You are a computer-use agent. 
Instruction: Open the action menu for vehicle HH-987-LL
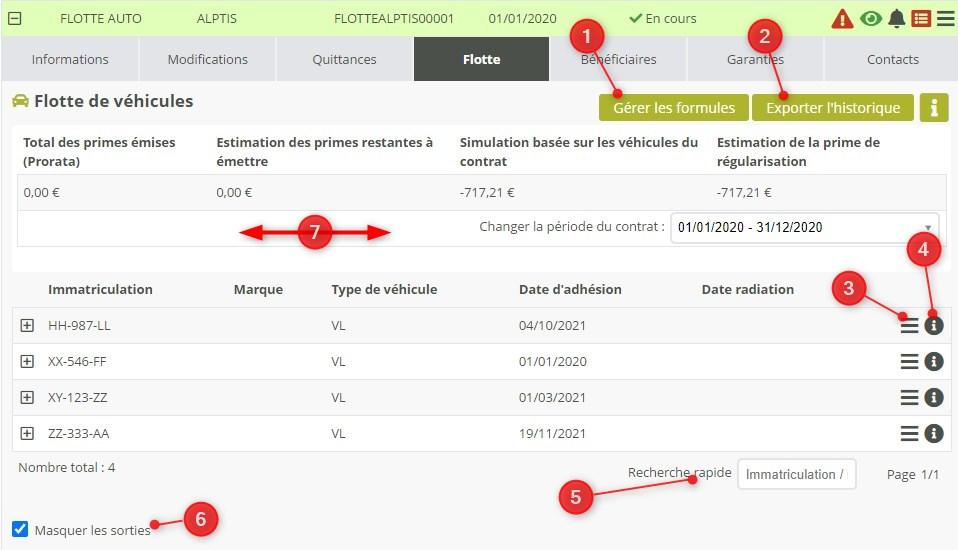click(909, 326)
